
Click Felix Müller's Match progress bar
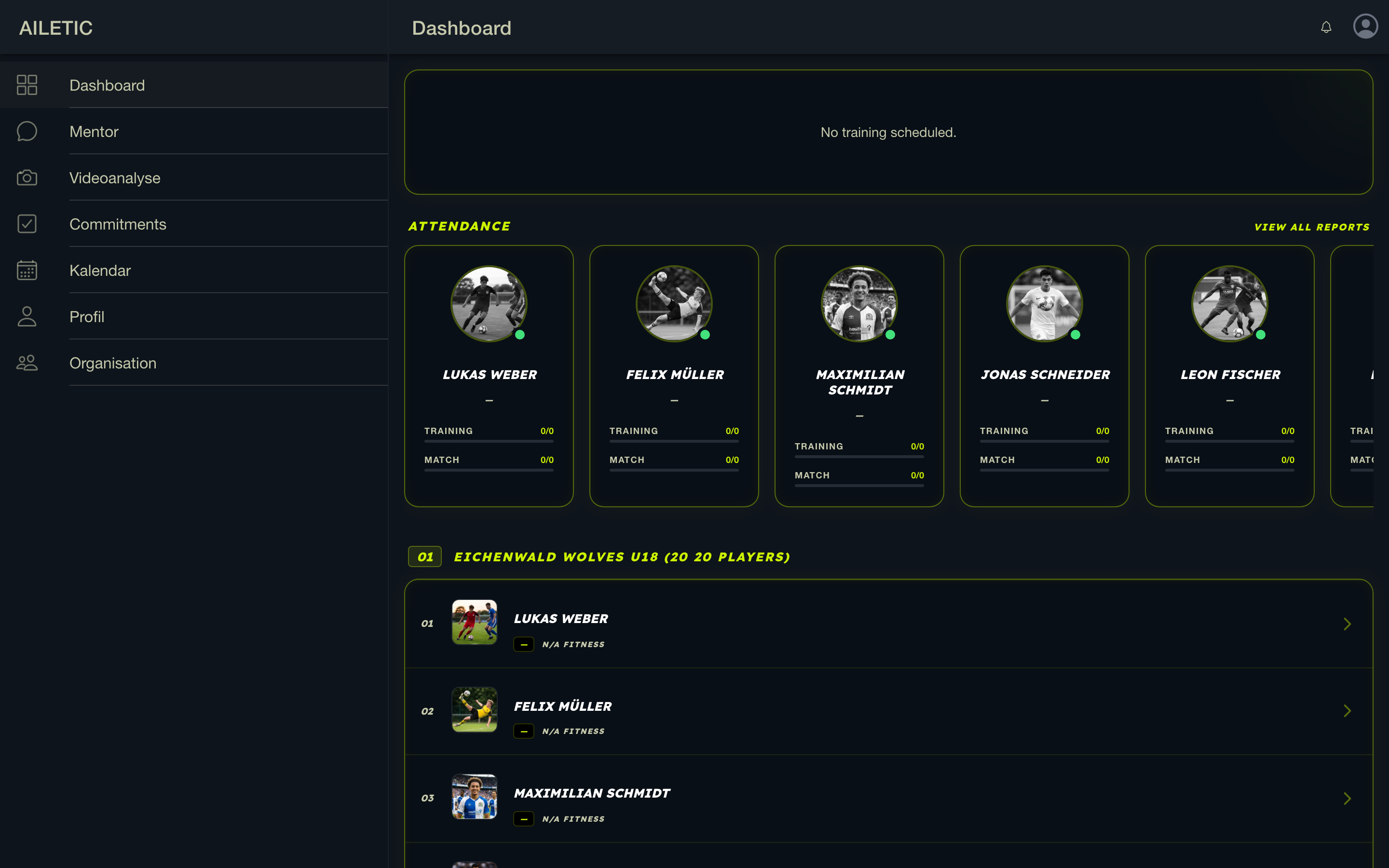(x=674, y=470)
